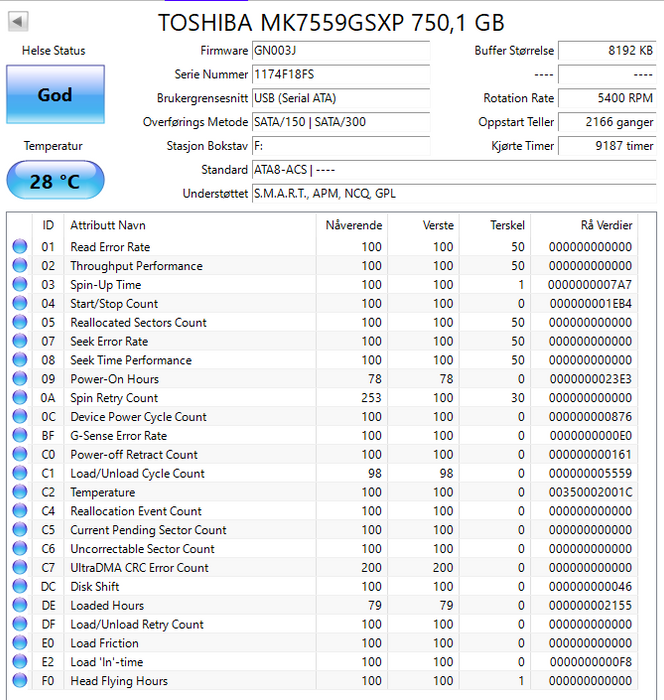Click the status orb for Read Error Rate

point(20,247)
